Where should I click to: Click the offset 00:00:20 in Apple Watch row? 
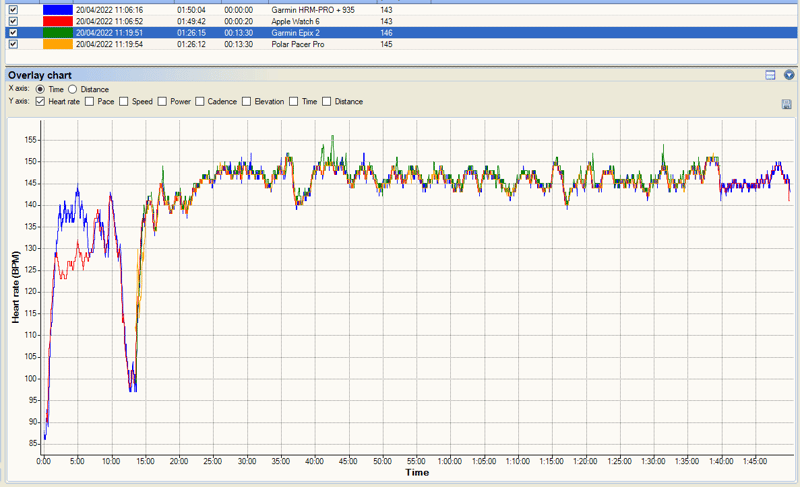pyautogui.click(x=238, y=21)
